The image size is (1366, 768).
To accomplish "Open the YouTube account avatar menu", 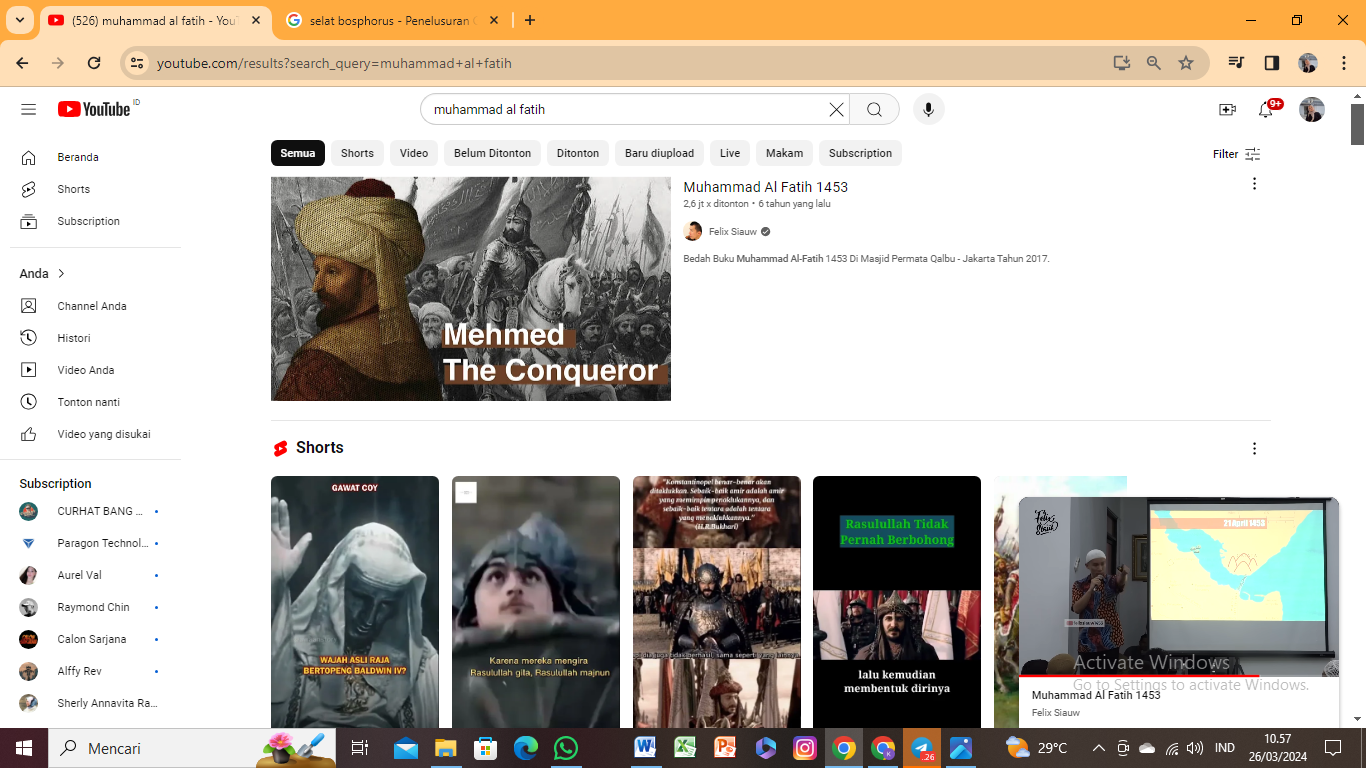I will click(1311, 110).
